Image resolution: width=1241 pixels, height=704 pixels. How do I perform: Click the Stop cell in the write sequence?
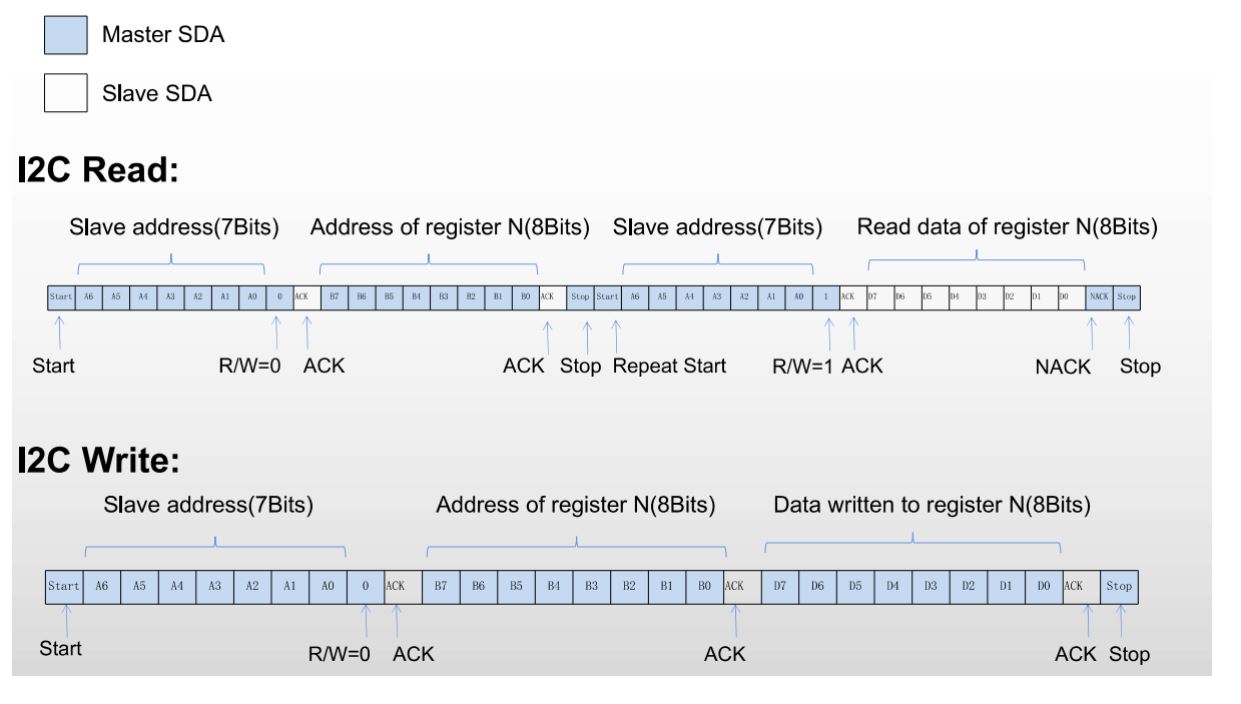(x=1118, y=586)
